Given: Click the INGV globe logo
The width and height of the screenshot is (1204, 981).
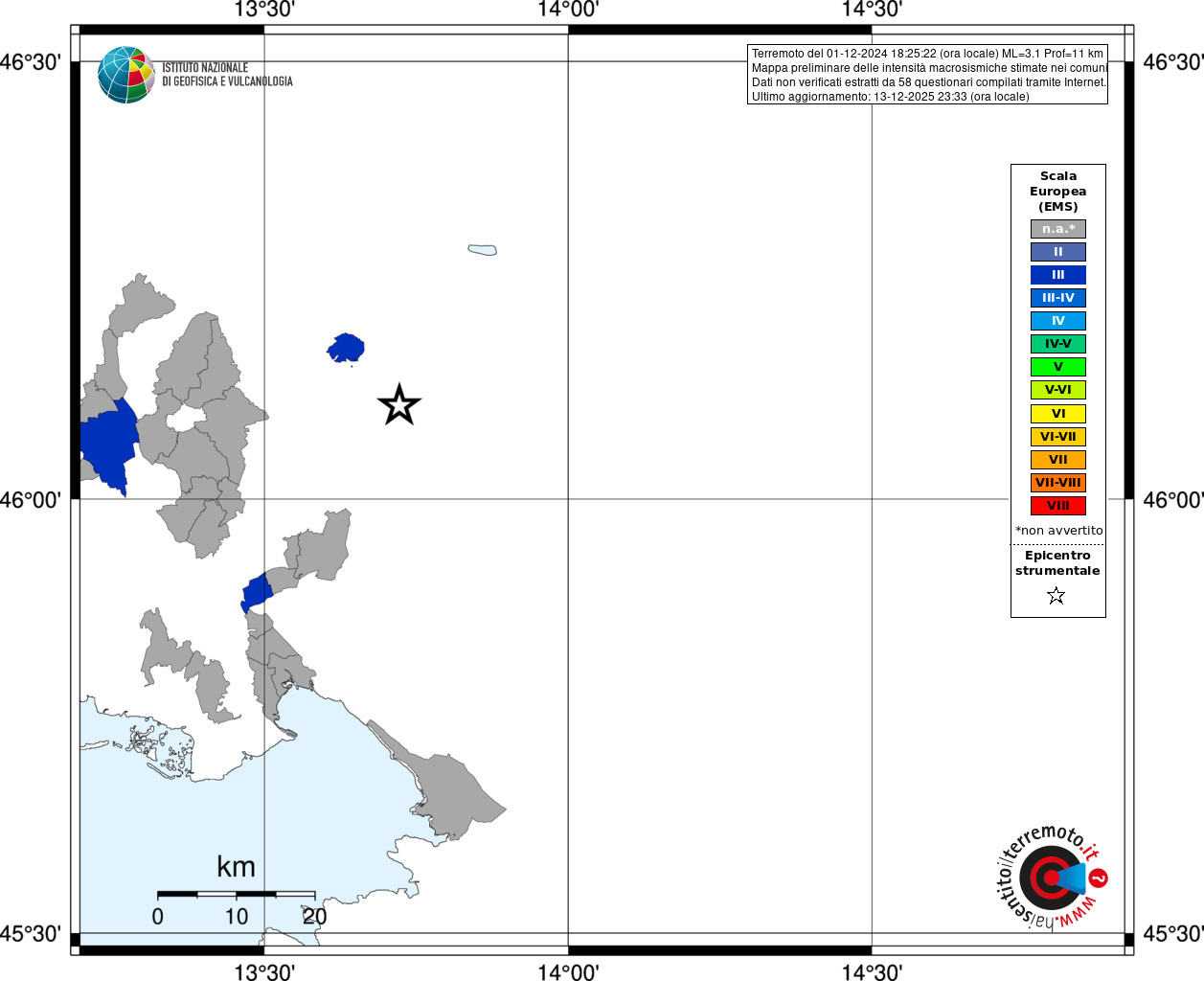Looking at the screenshot, I should [x=126, y=75].
